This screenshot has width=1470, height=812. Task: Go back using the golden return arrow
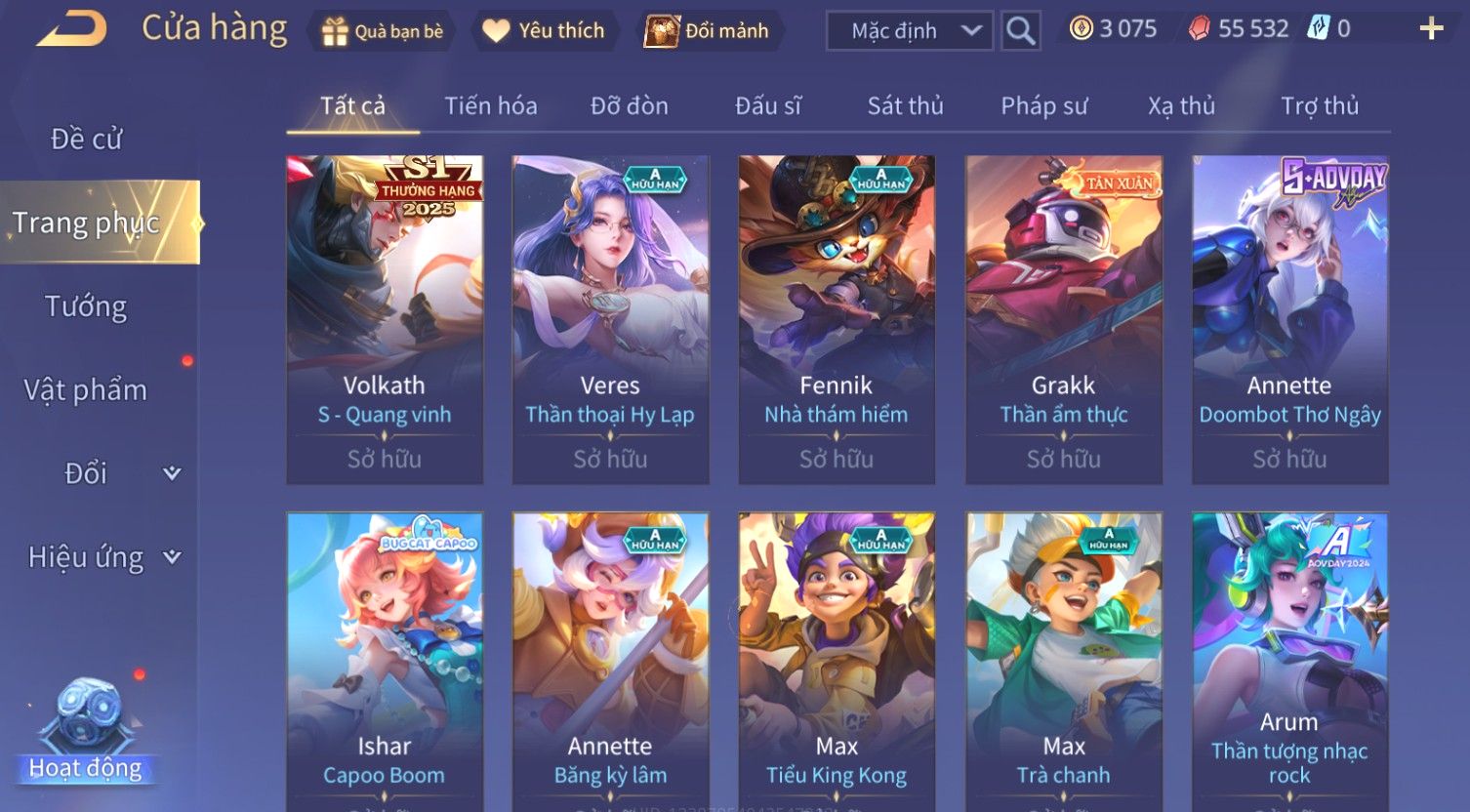(x=71, y=29)
